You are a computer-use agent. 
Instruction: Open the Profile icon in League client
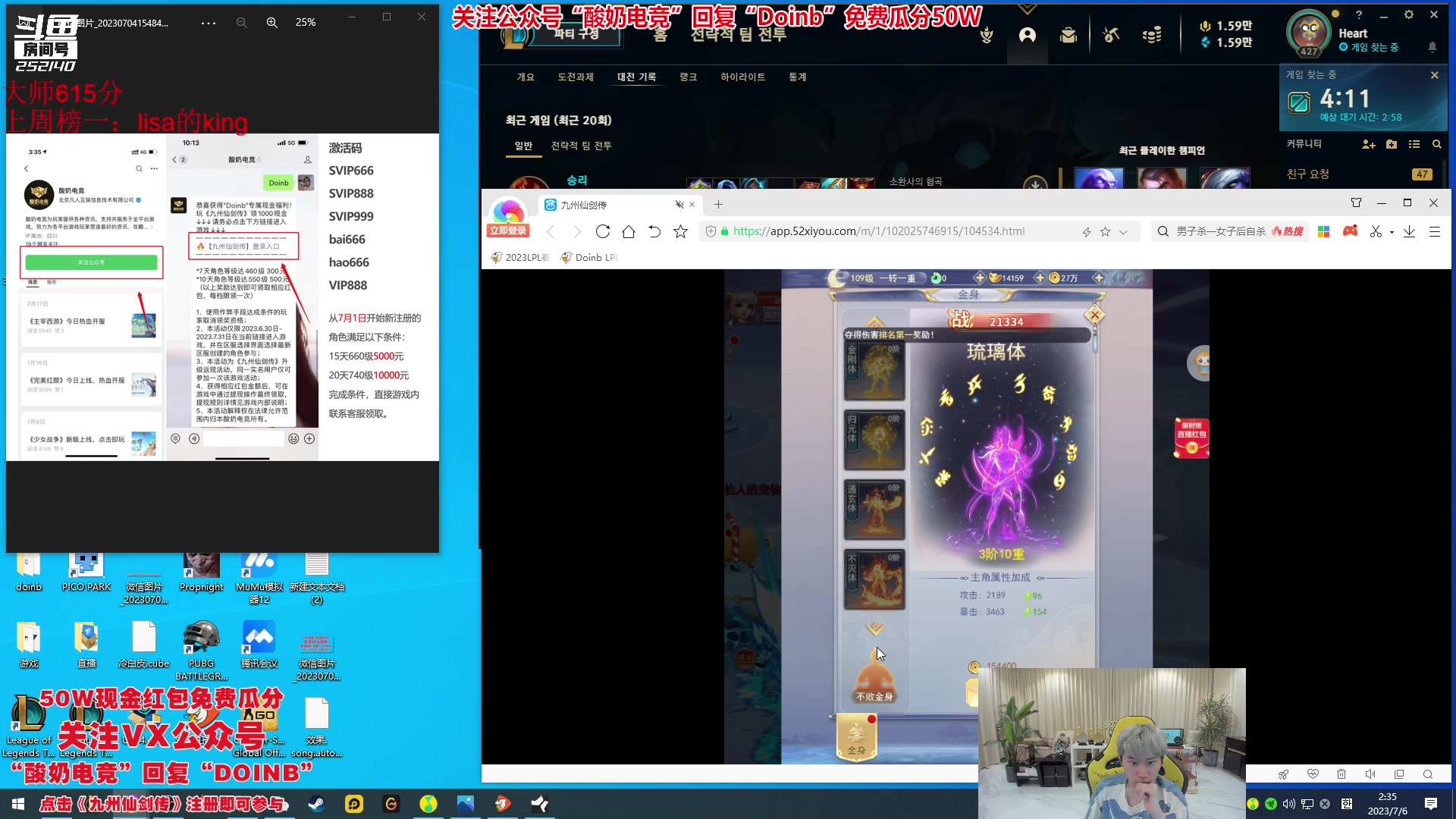click(x=1028, y=35)
